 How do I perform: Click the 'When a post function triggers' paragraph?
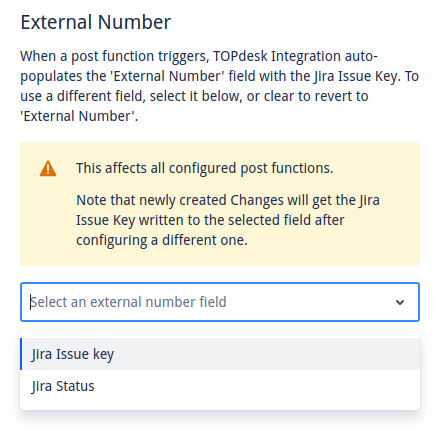point(220,86)
